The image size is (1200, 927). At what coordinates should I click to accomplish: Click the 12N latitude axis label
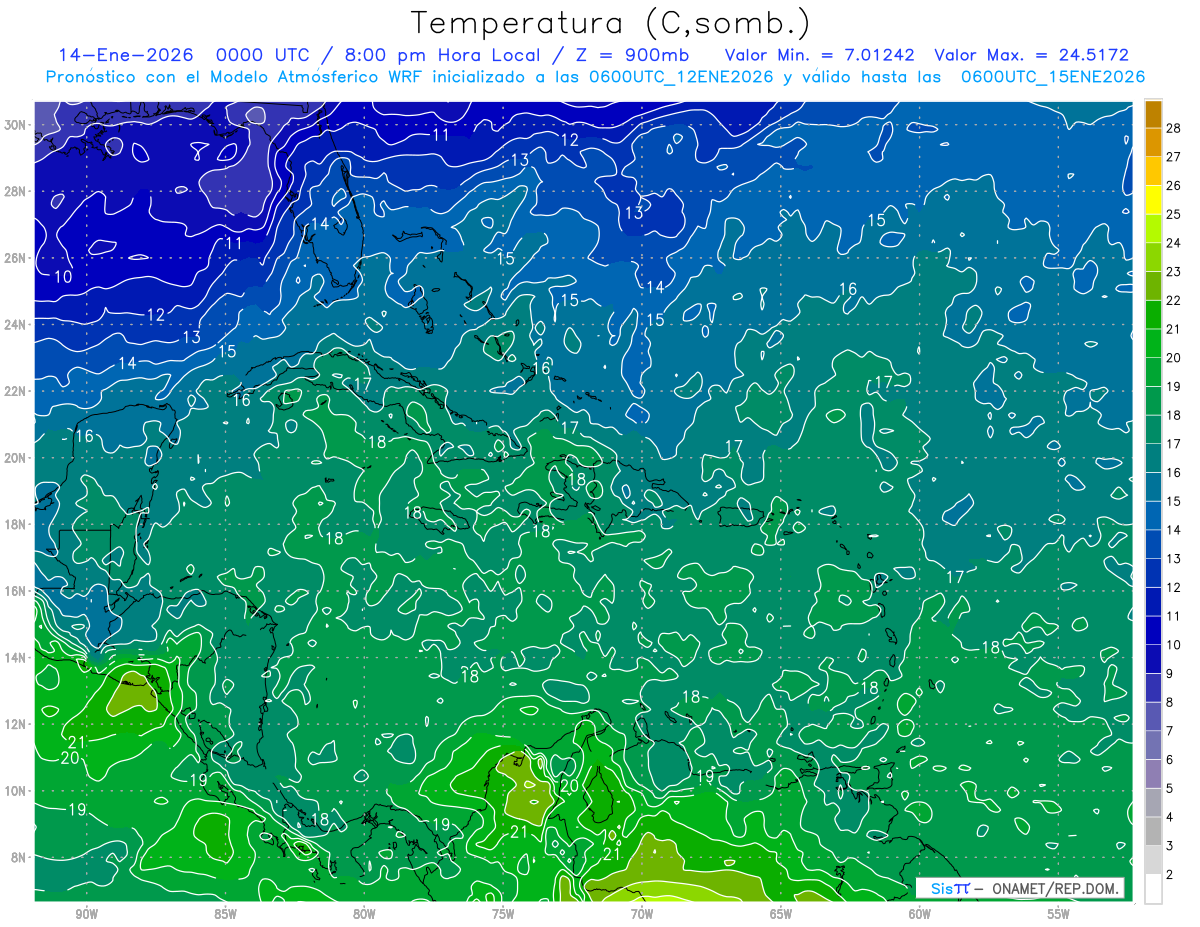pos(15,724)
